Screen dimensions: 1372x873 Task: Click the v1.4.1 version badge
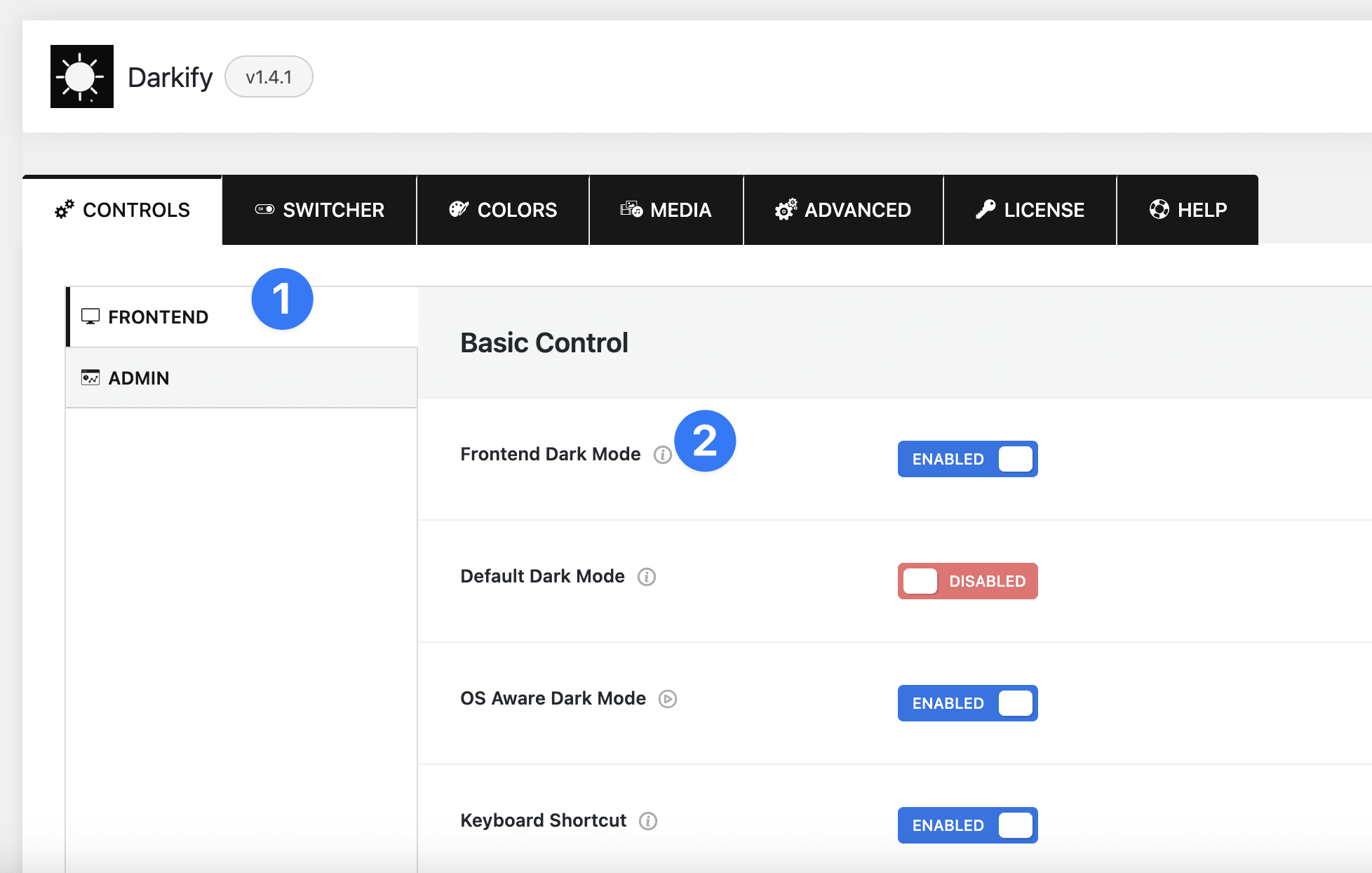269,76
